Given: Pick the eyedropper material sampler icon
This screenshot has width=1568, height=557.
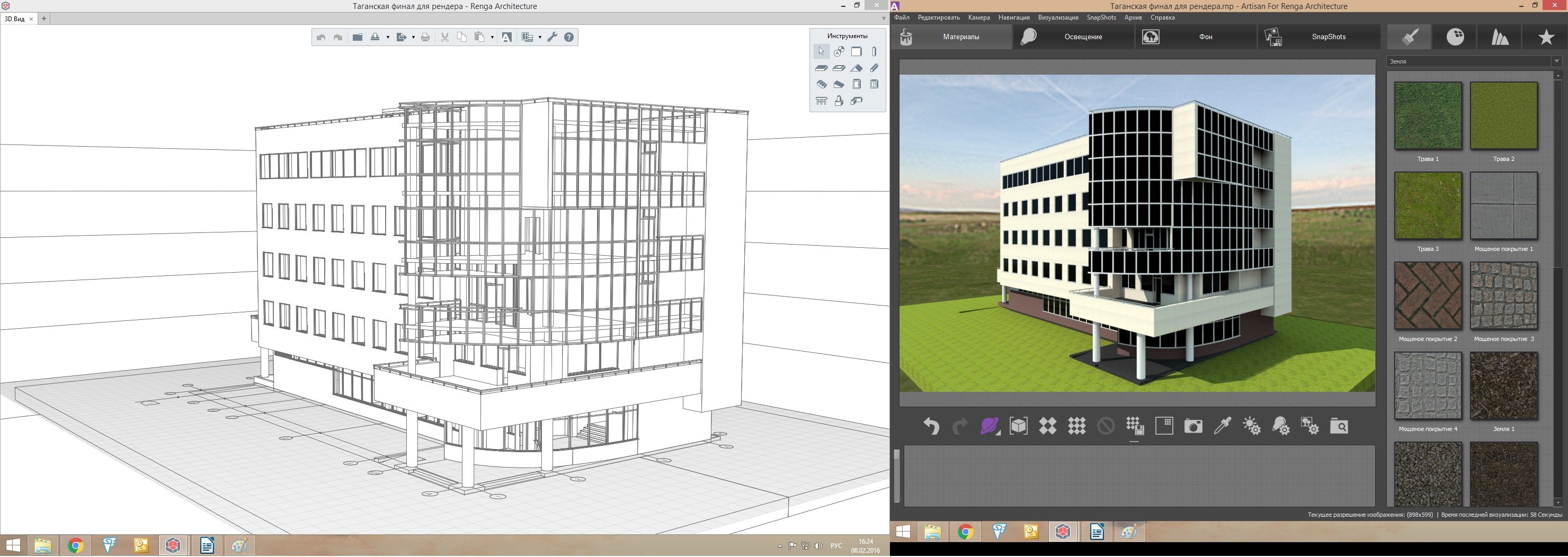Looking at the screenshot, I should 1222,426.
